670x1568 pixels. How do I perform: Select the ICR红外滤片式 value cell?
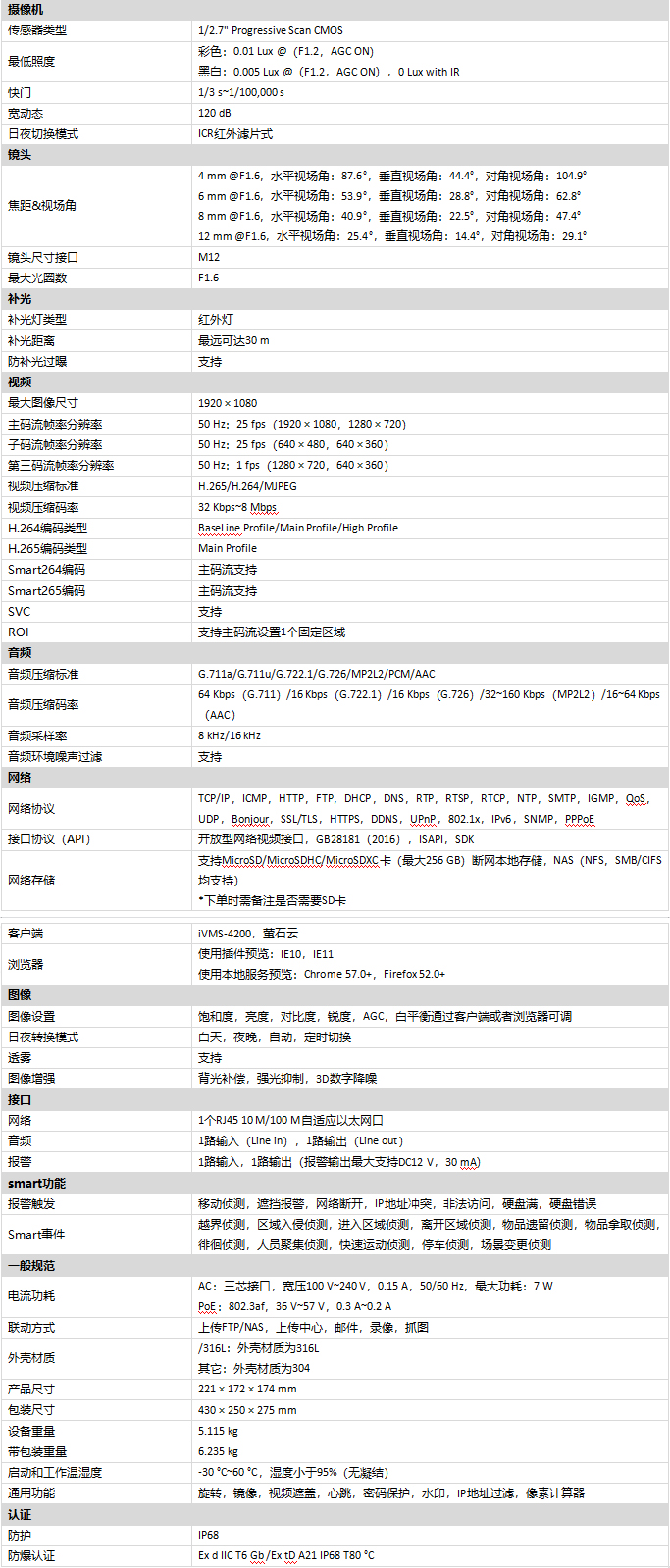pos(235,134)
